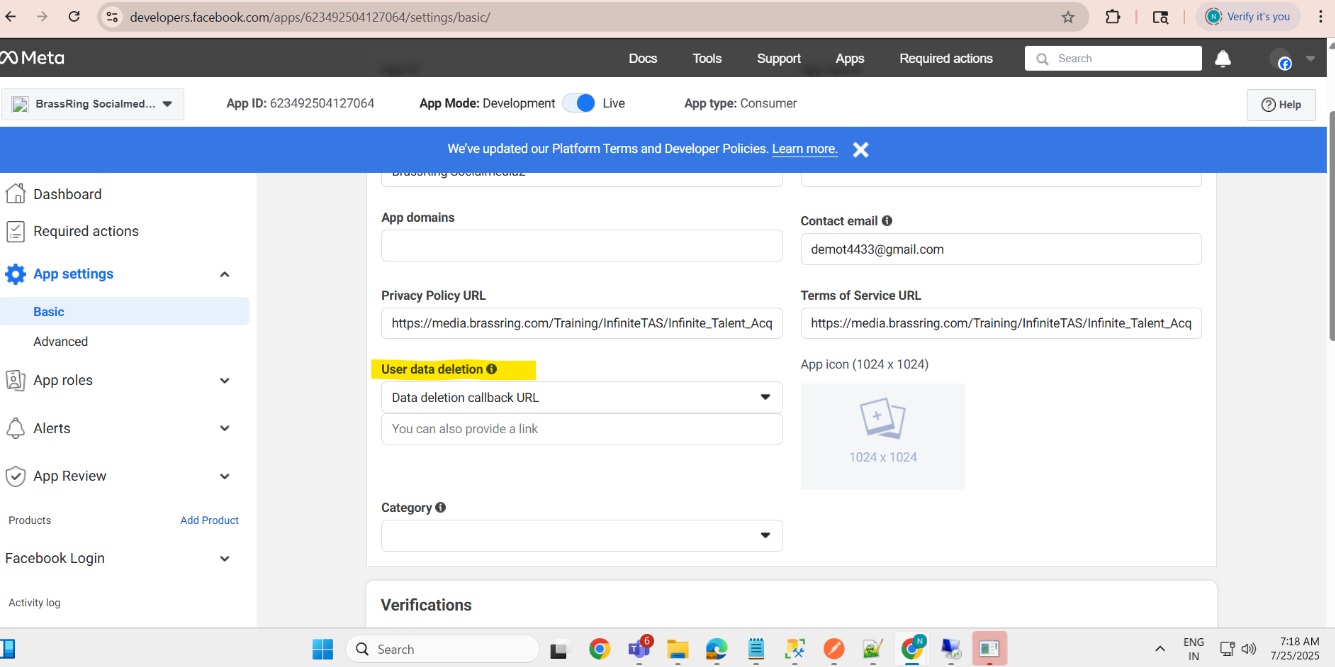Click the App domains input field
The width and height of the screenshot is (1335, 667).
(582, 245)
